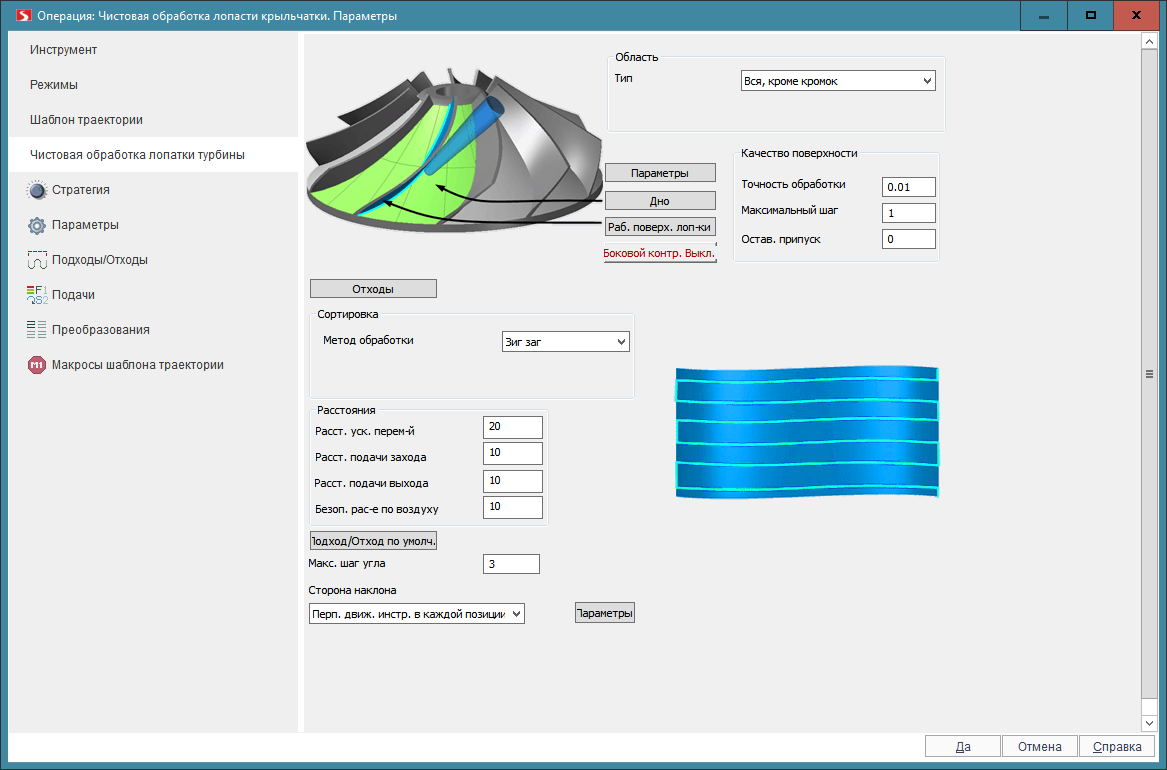This screenshot has height=770, width=1167.
Task: Open the Подходы/Отходы page
Action: click(x=100, y=260)
